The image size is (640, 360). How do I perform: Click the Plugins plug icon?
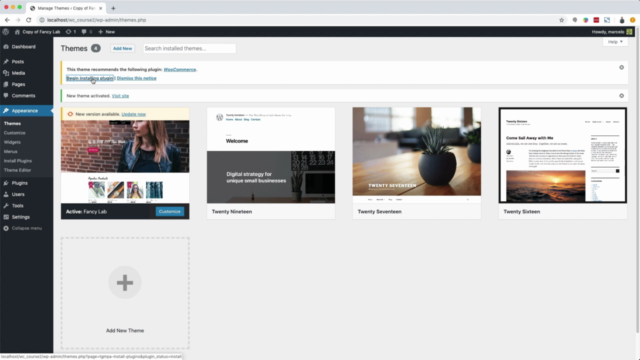pos(6,183)
